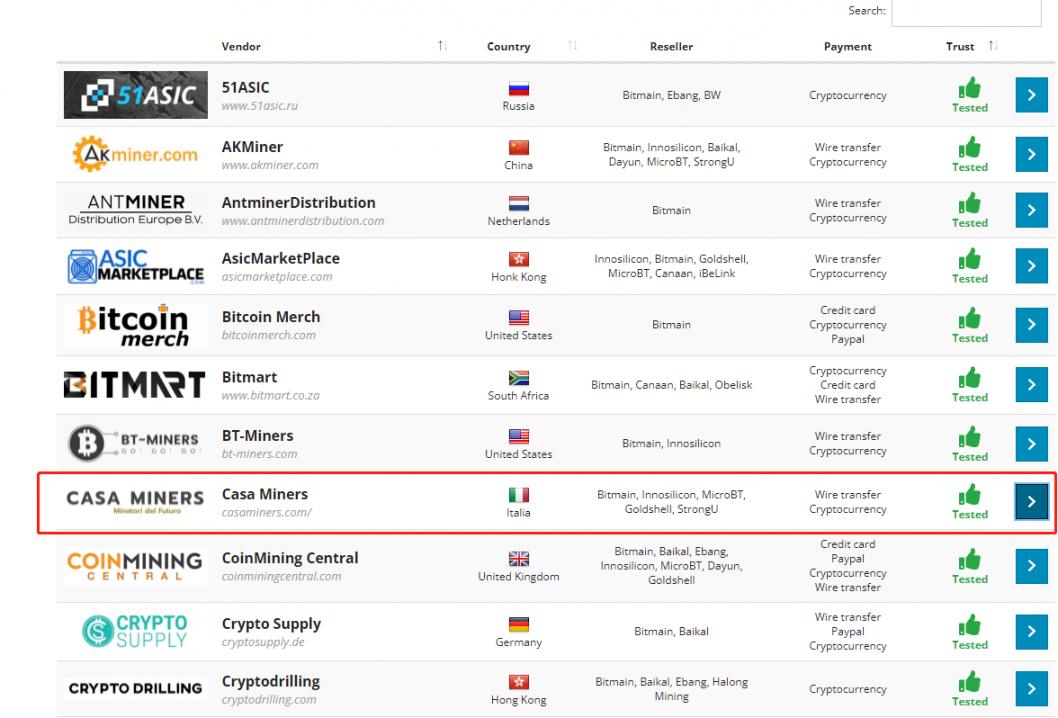Click the South Africa flag icon
The image size is (1058, 718).
coord(518,378)
